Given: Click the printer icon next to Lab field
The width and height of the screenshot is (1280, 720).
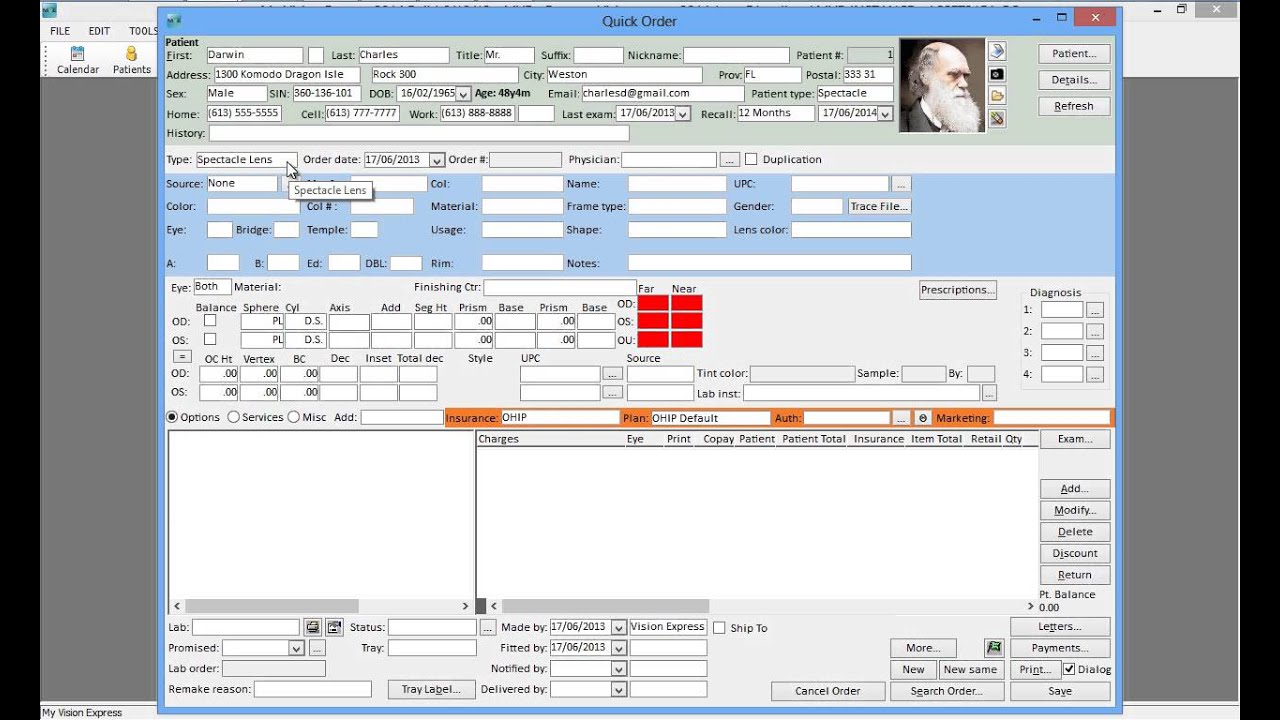Looking at the screenshot, I should 313,627.
